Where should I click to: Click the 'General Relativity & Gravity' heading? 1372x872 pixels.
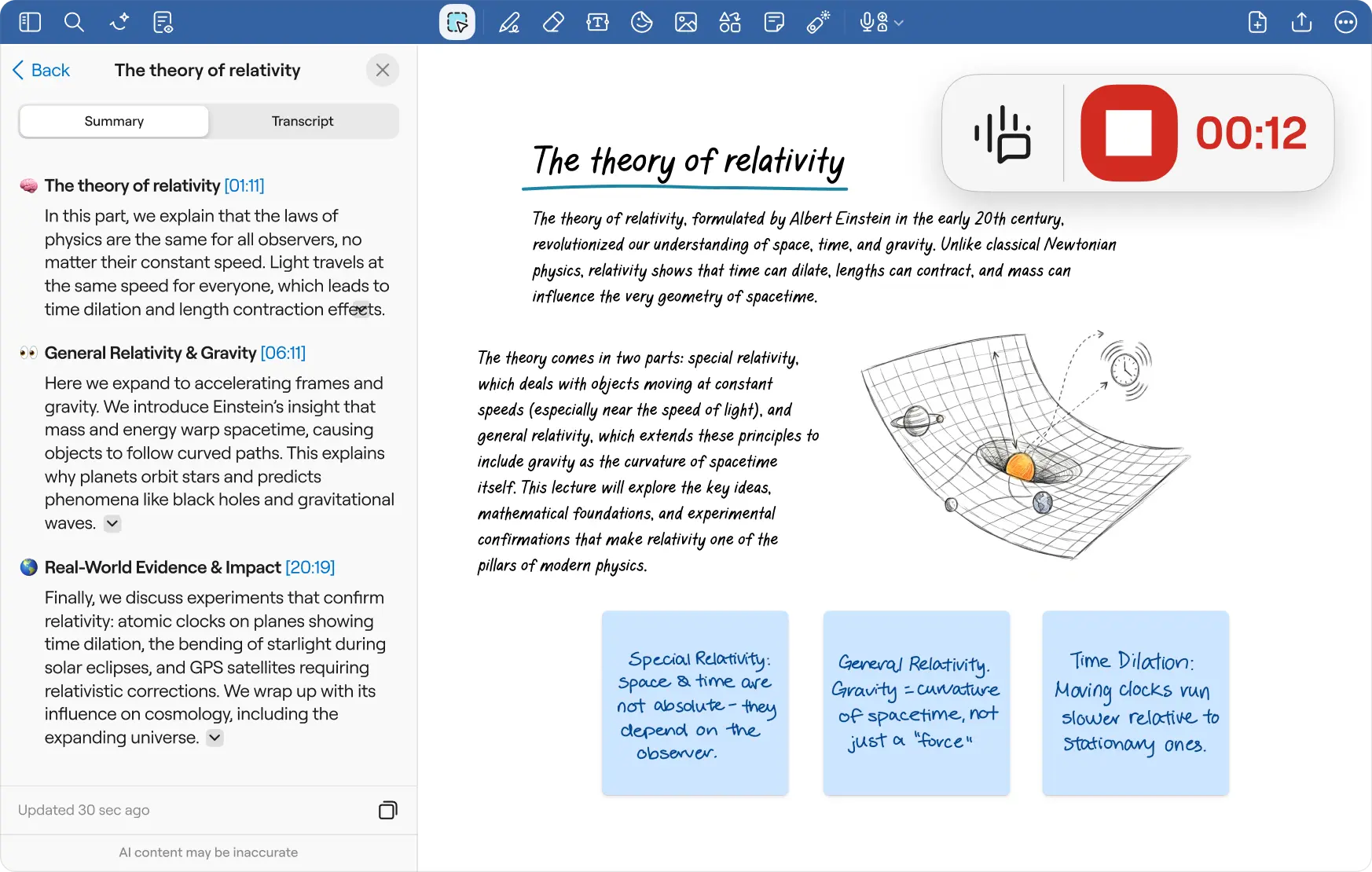[150, 353]
